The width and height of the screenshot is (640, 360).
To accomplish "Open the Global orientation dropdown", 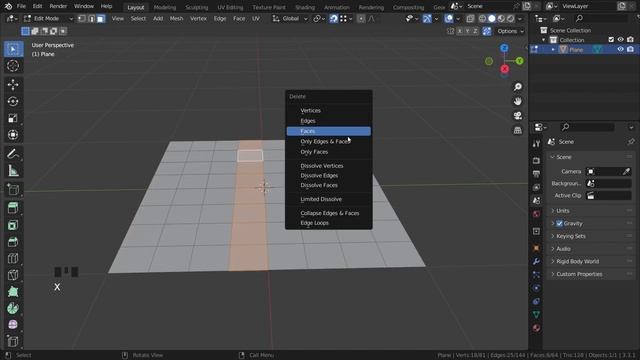I will [x=290, y=19].
